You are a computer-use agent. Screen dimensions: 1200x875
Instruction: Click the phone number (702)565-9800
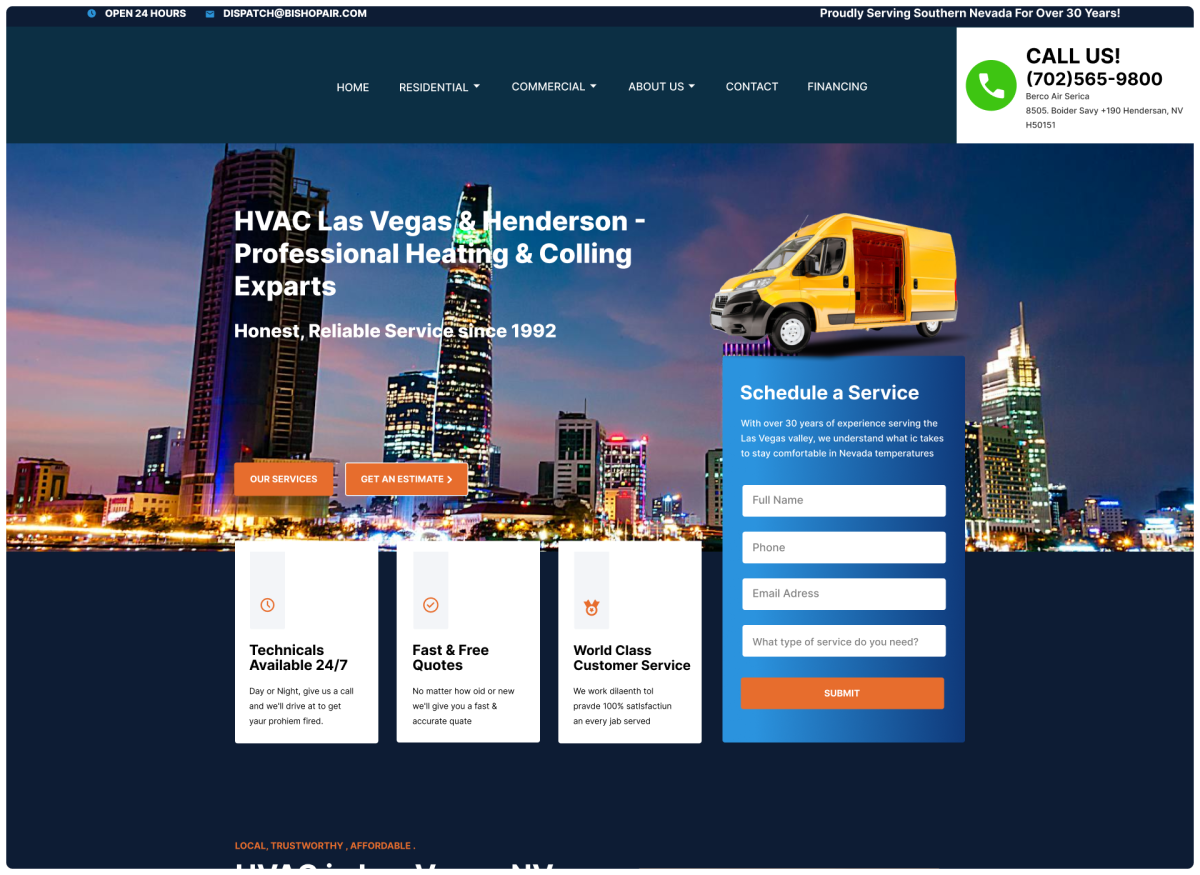point(1094,79)
